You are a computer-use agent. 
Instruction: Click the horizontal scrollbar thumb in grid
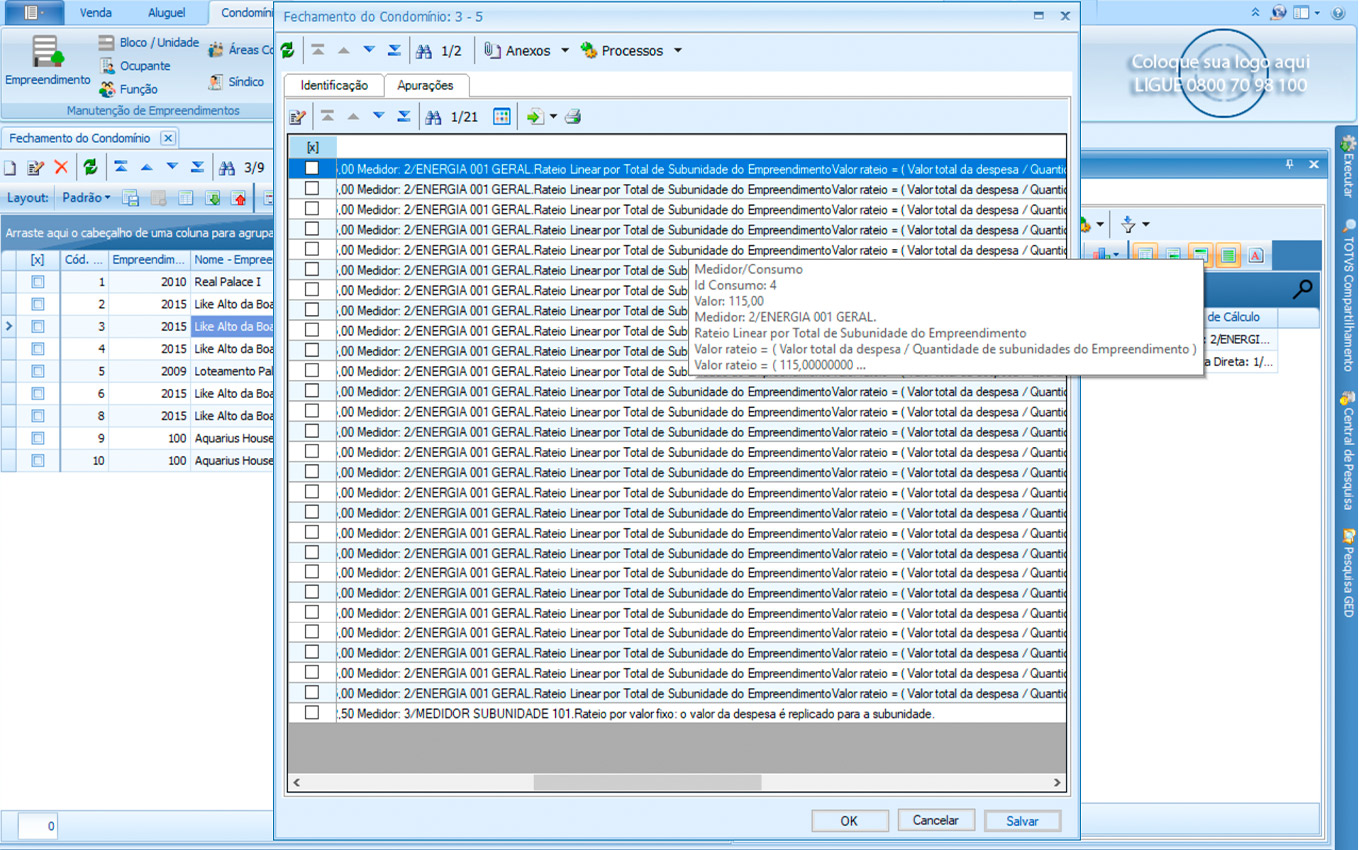(647, 782)
